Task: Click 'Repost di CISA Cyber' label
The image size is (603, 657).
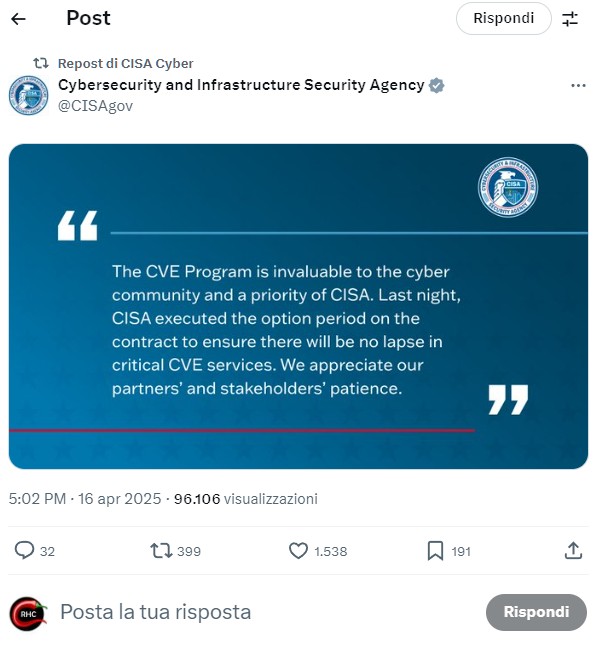Action: (x=125, y=63)
